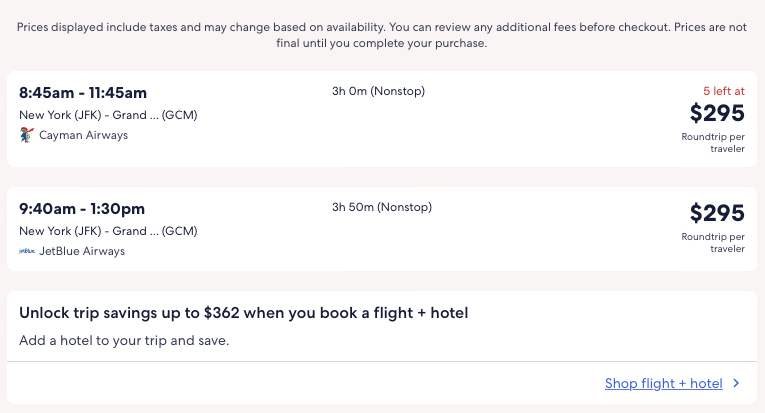
Task: Click 'Roundtrip per traveler' on the JetBlue flight
Action: (713, 243)
